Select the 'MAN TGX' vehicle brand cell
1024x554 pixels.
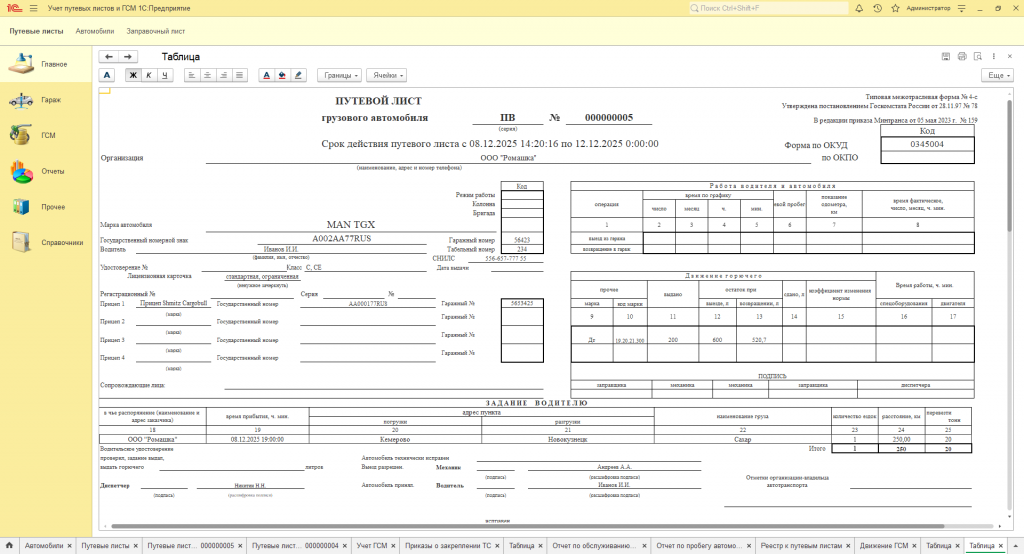[351, 225]
